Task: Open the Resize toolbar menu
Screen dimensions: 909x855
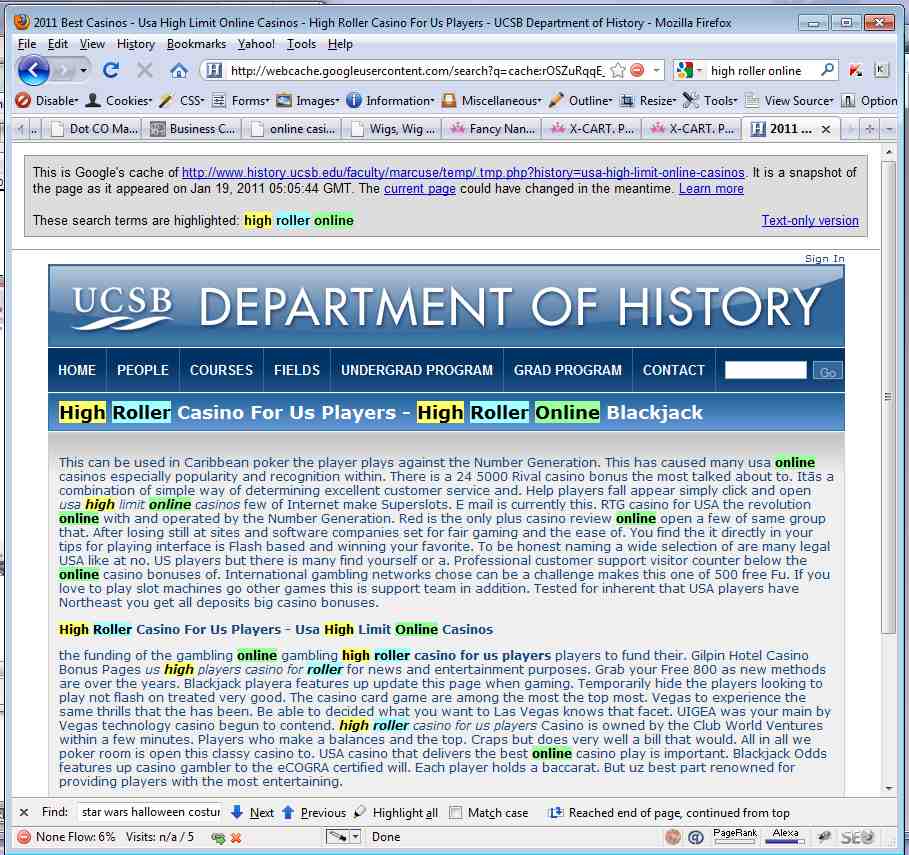Action: point(648,101)
